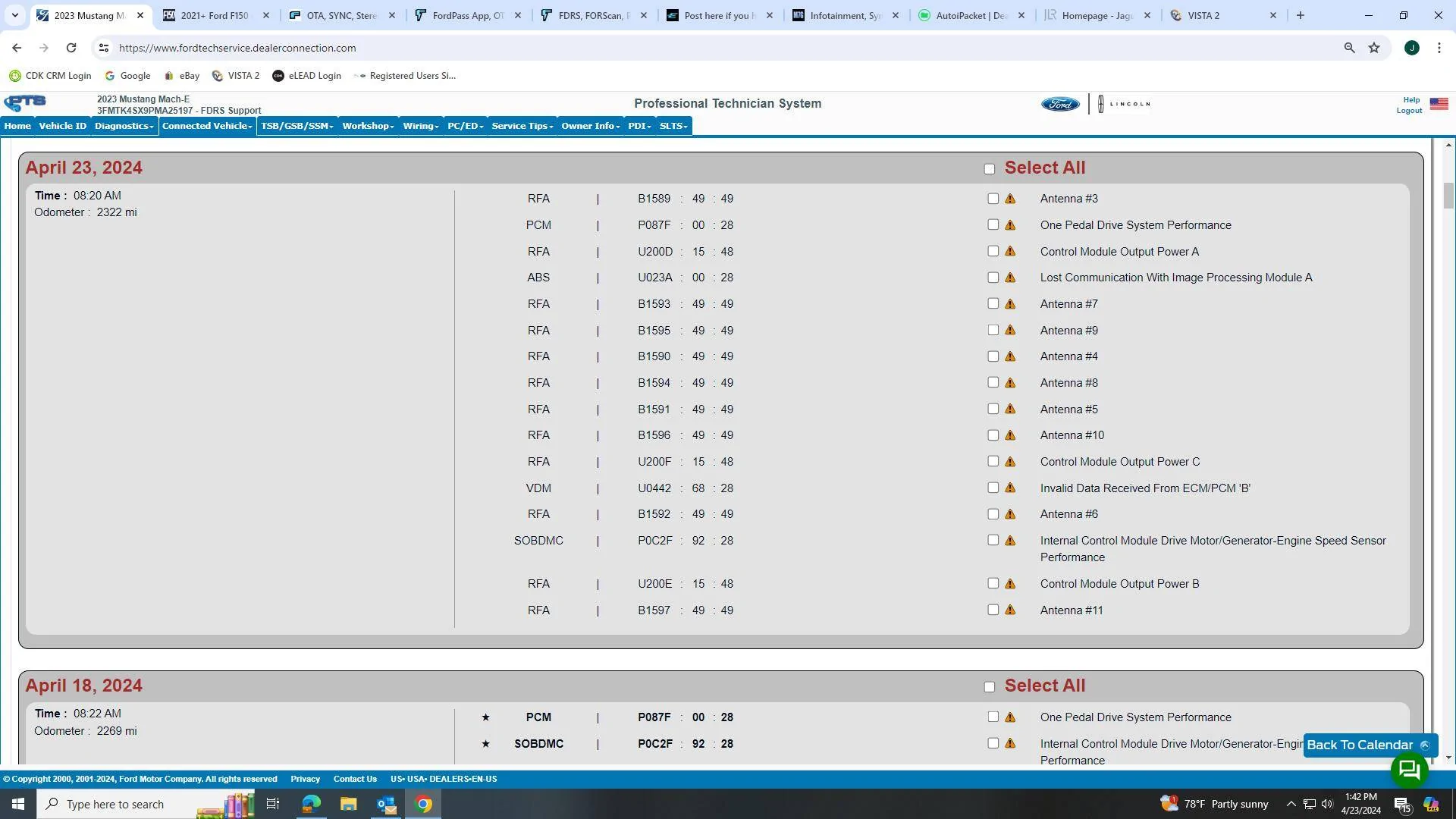The image size is (1456, 819).
Task: Open the Privacy footer link
Action: pos(305,779)
